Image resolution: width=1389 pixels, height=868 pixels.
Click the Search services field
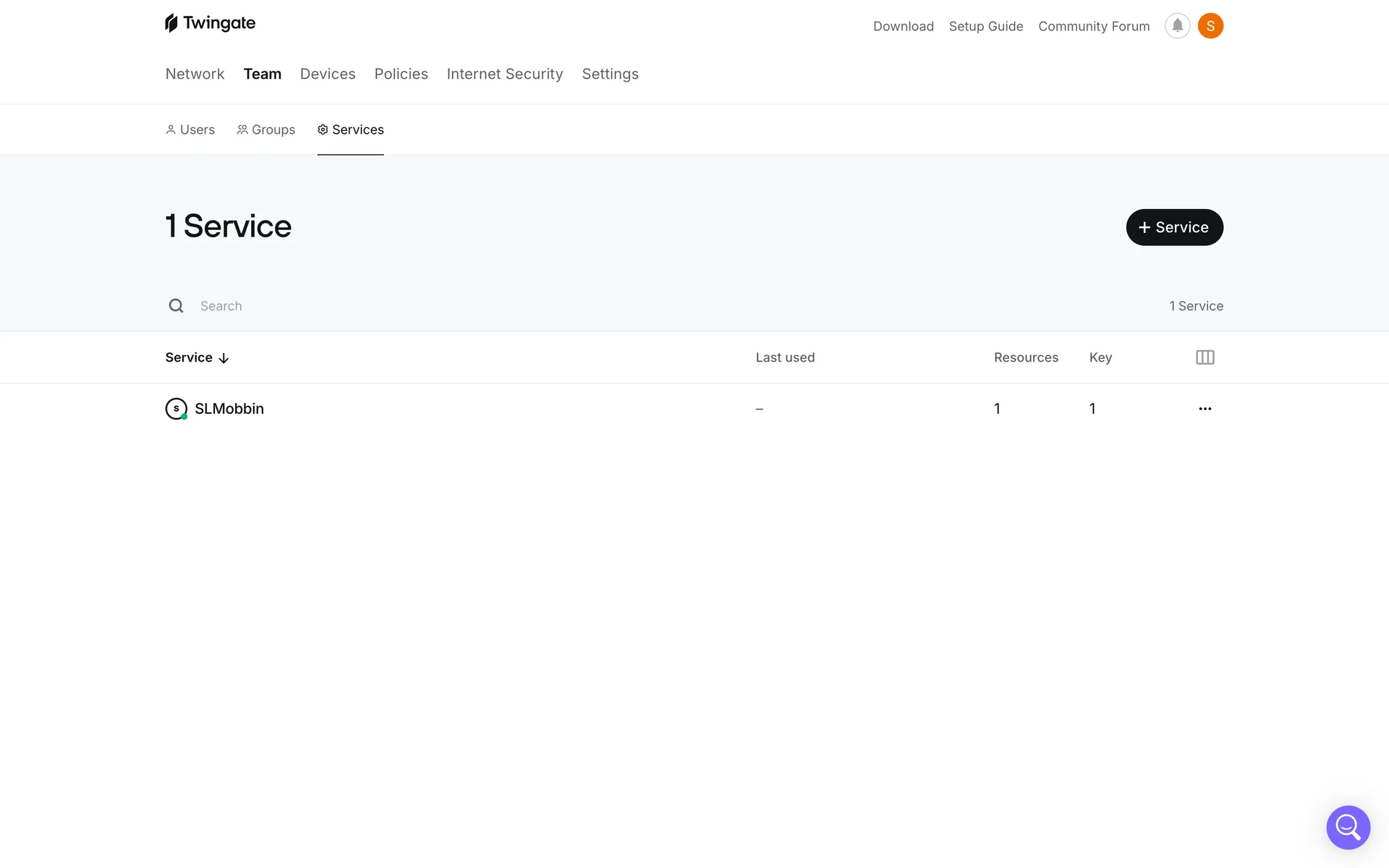coord(434,306)
